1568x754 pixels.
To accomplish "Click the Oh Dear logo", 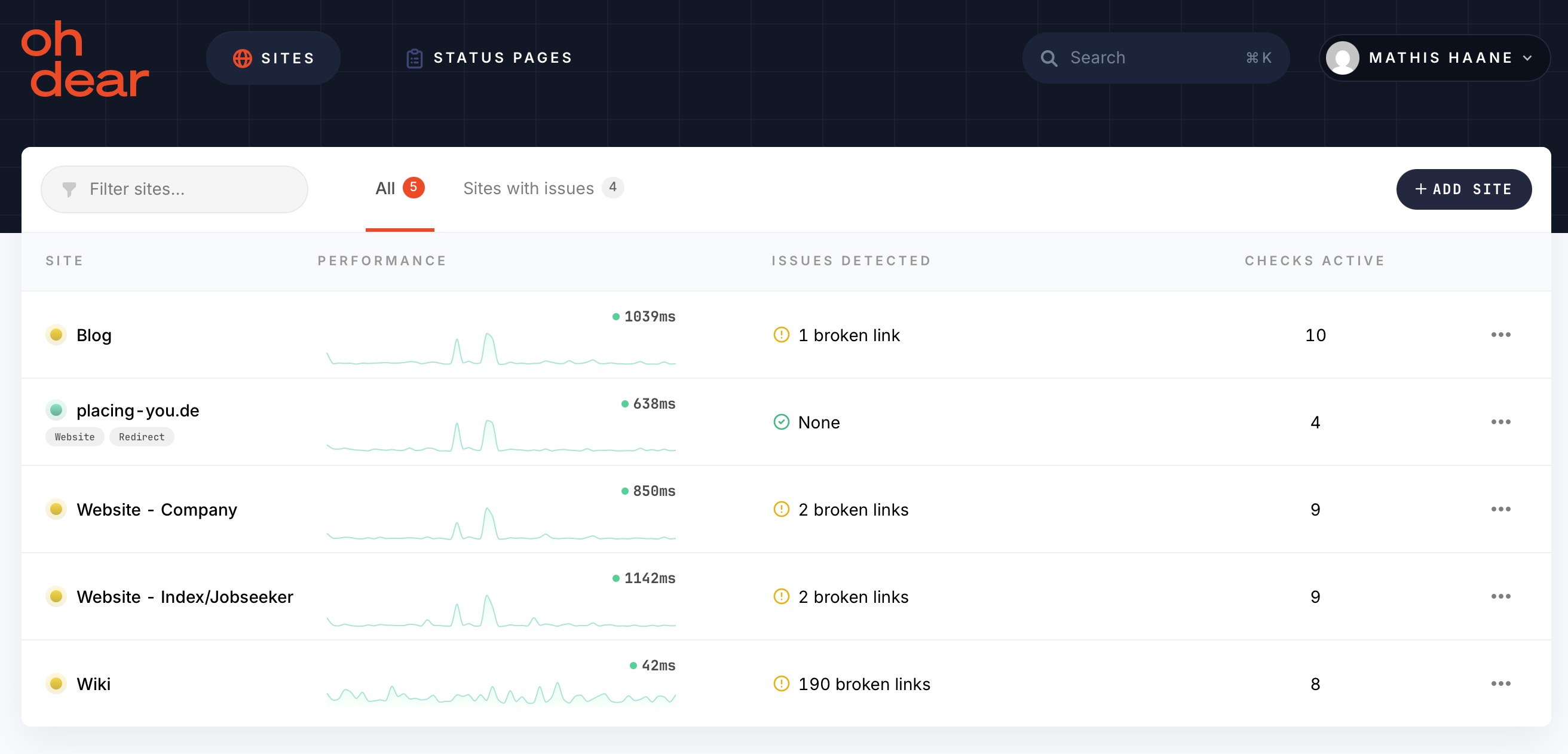I will click(x=85, y=59).
